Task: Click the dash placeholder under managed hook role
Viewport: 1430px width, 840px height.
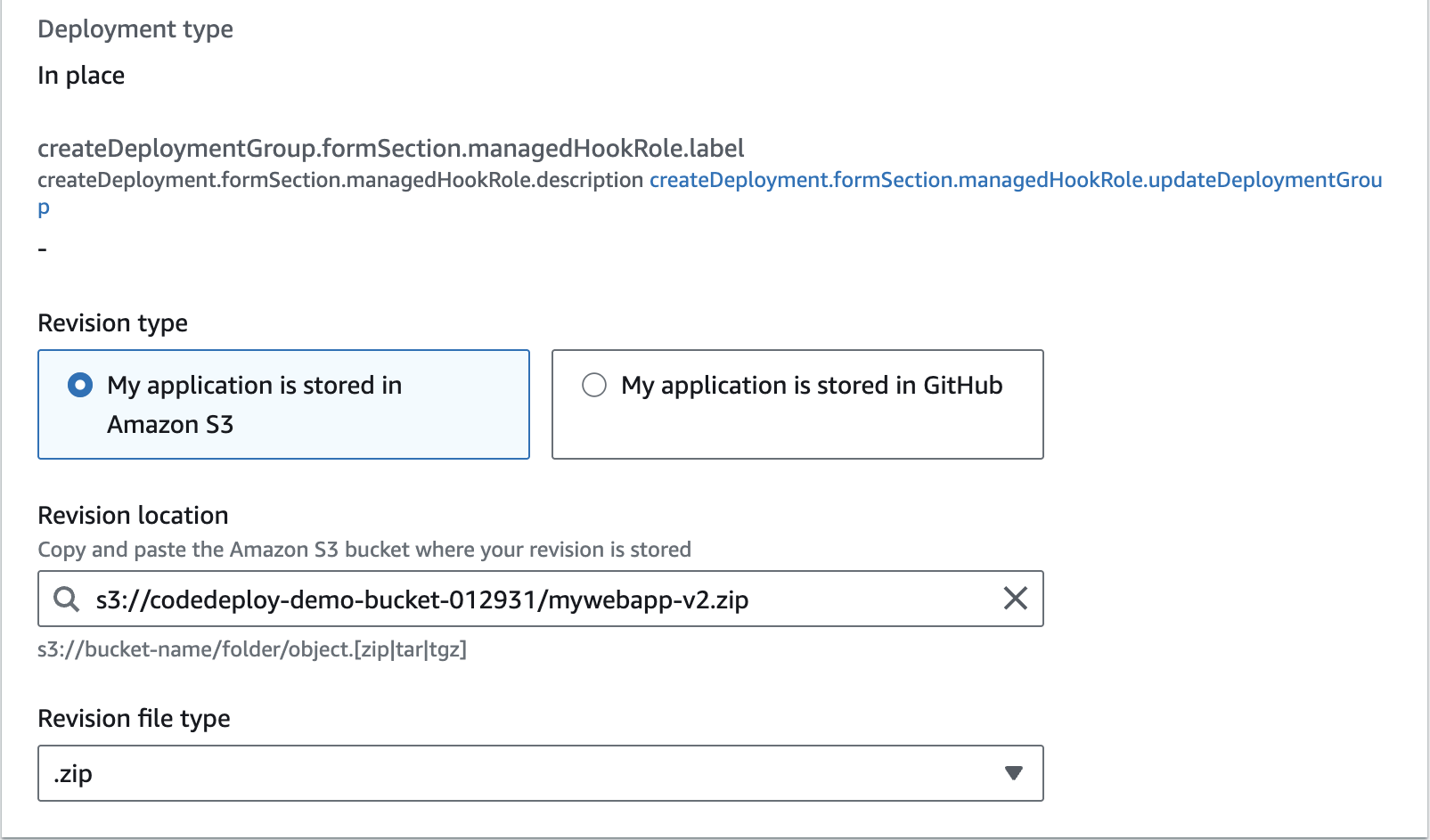Action: pos(42,249)
